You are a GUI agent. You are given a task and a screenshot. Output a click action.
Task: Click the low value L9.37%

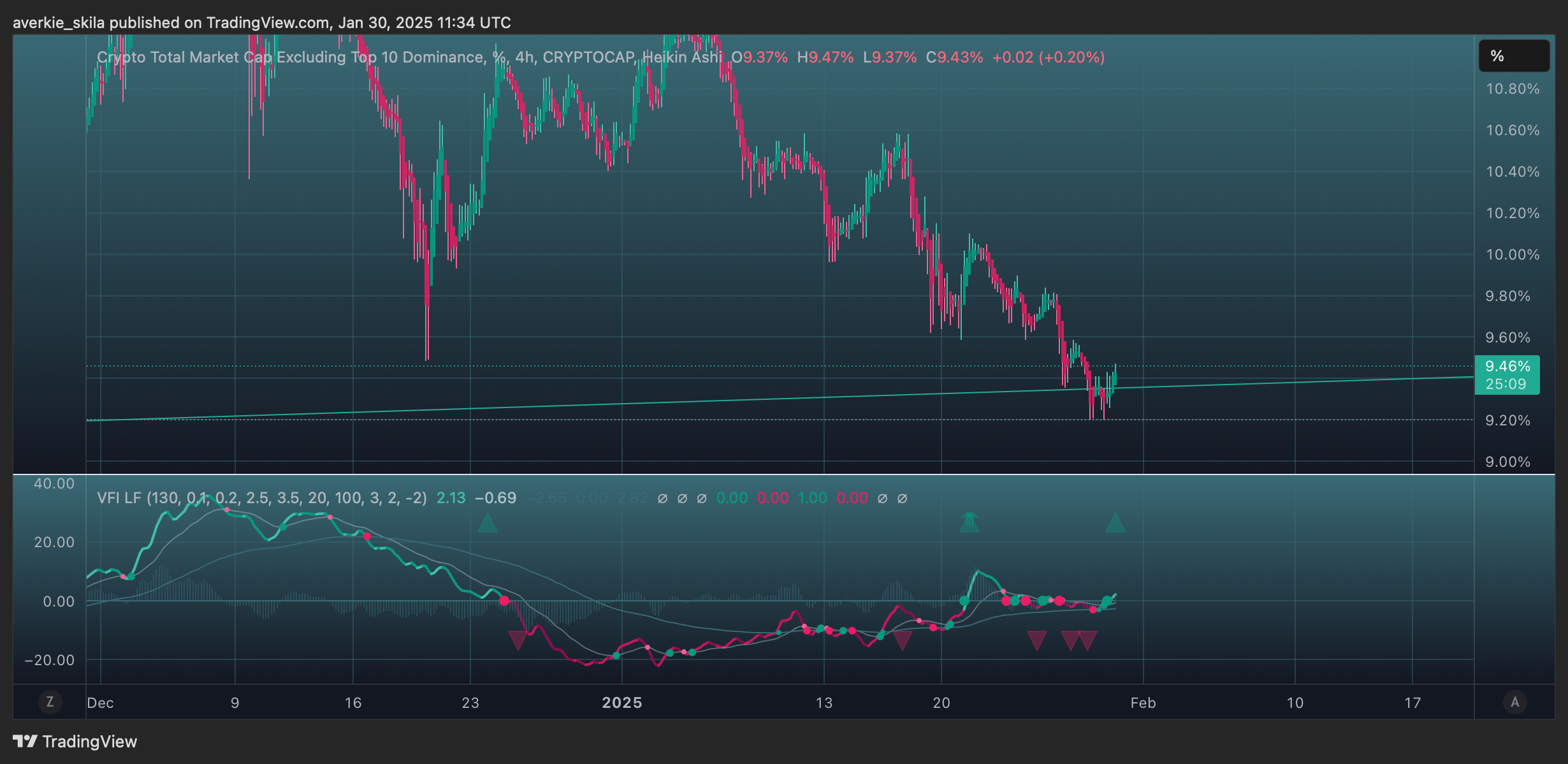[x=890, y=57]
